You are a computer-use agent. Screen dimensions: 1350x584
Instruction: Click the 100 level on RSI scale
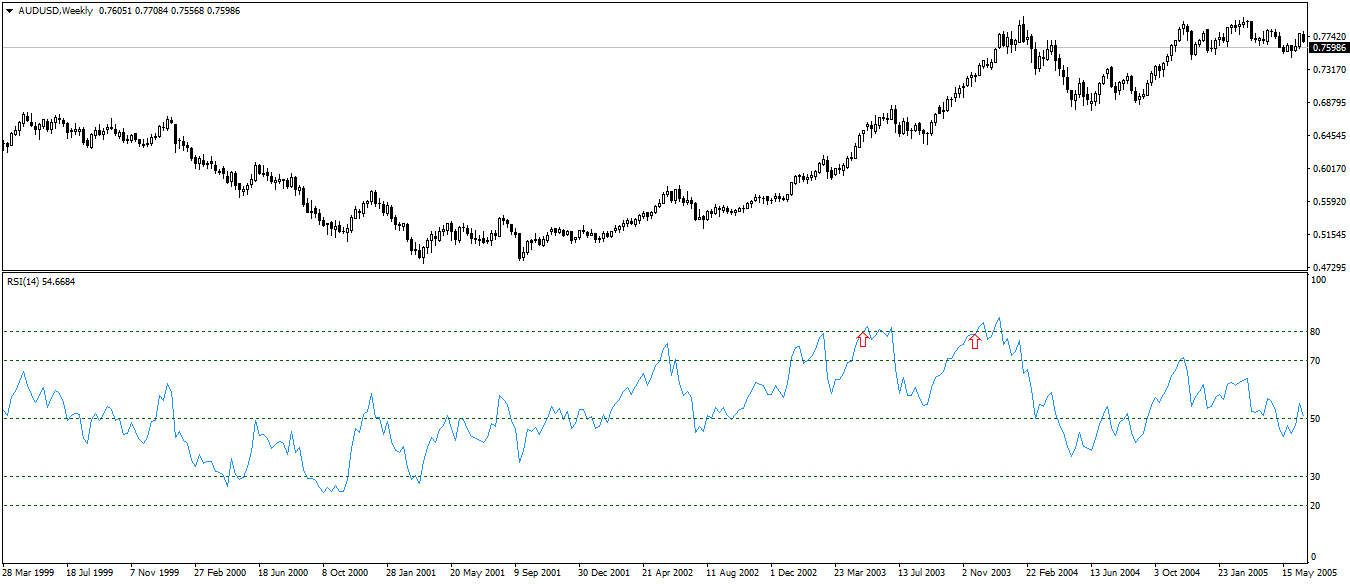point(1318,281)
